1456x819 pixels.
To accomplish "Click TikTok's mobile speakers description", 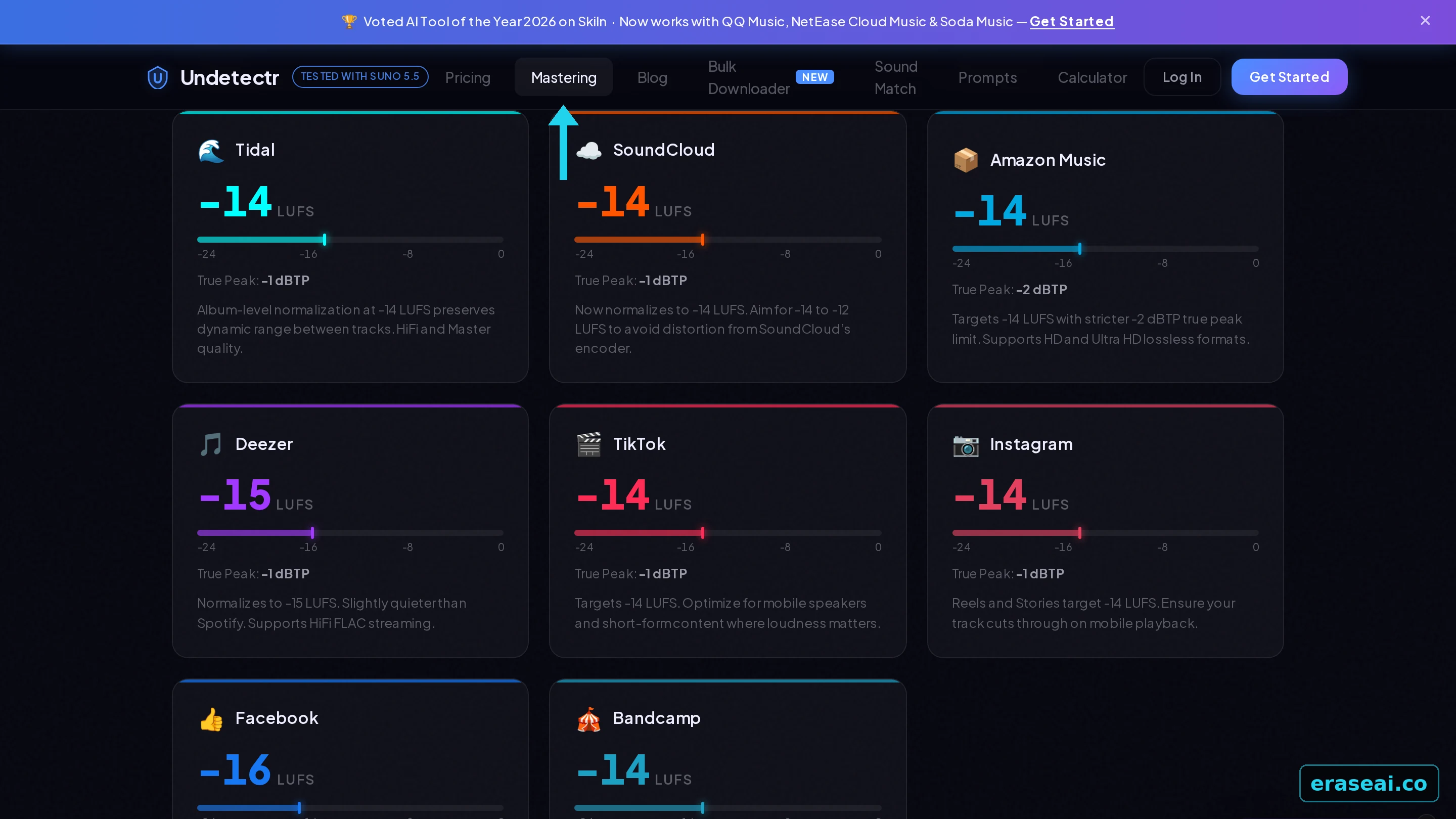I will [x=727, y=613].
